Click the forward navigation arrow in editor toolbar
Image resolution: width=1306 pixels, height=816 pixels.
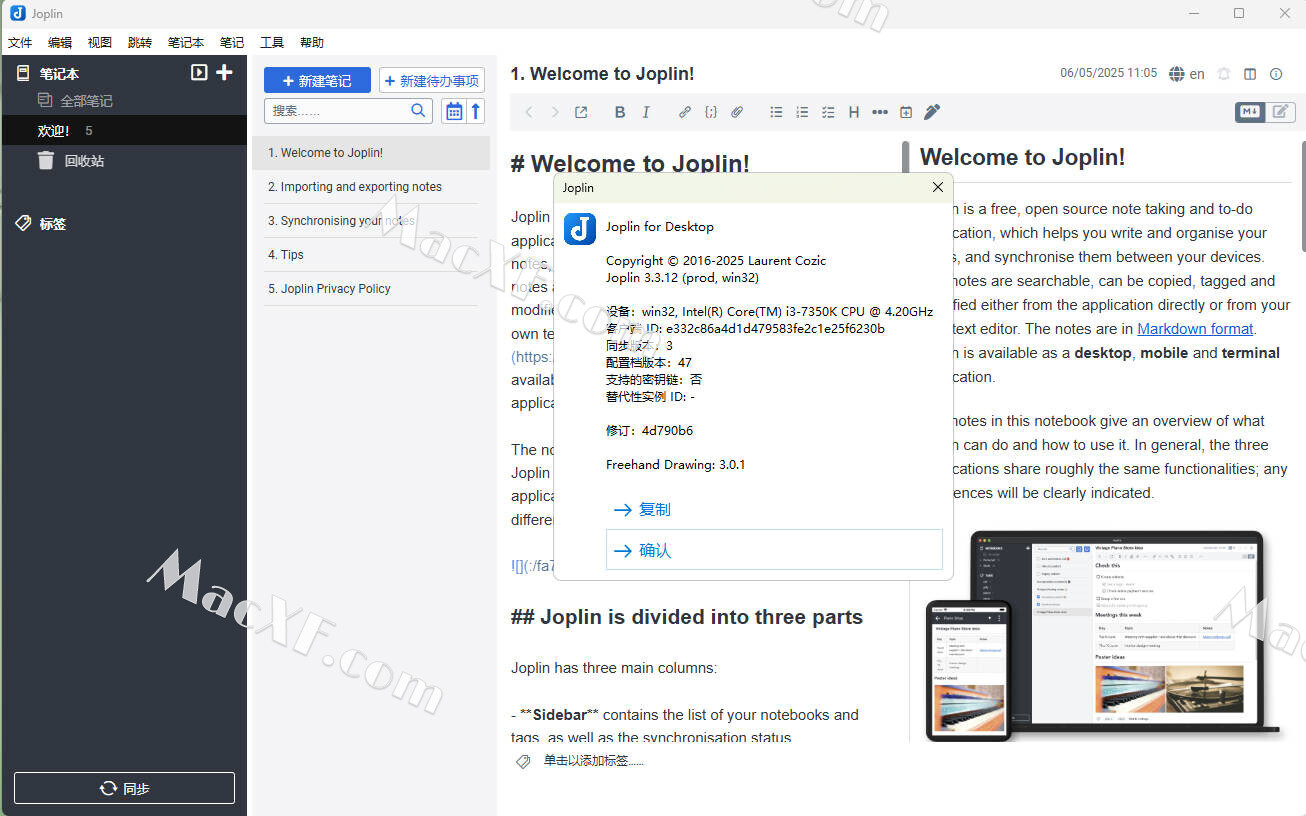[x=555, y=112]
